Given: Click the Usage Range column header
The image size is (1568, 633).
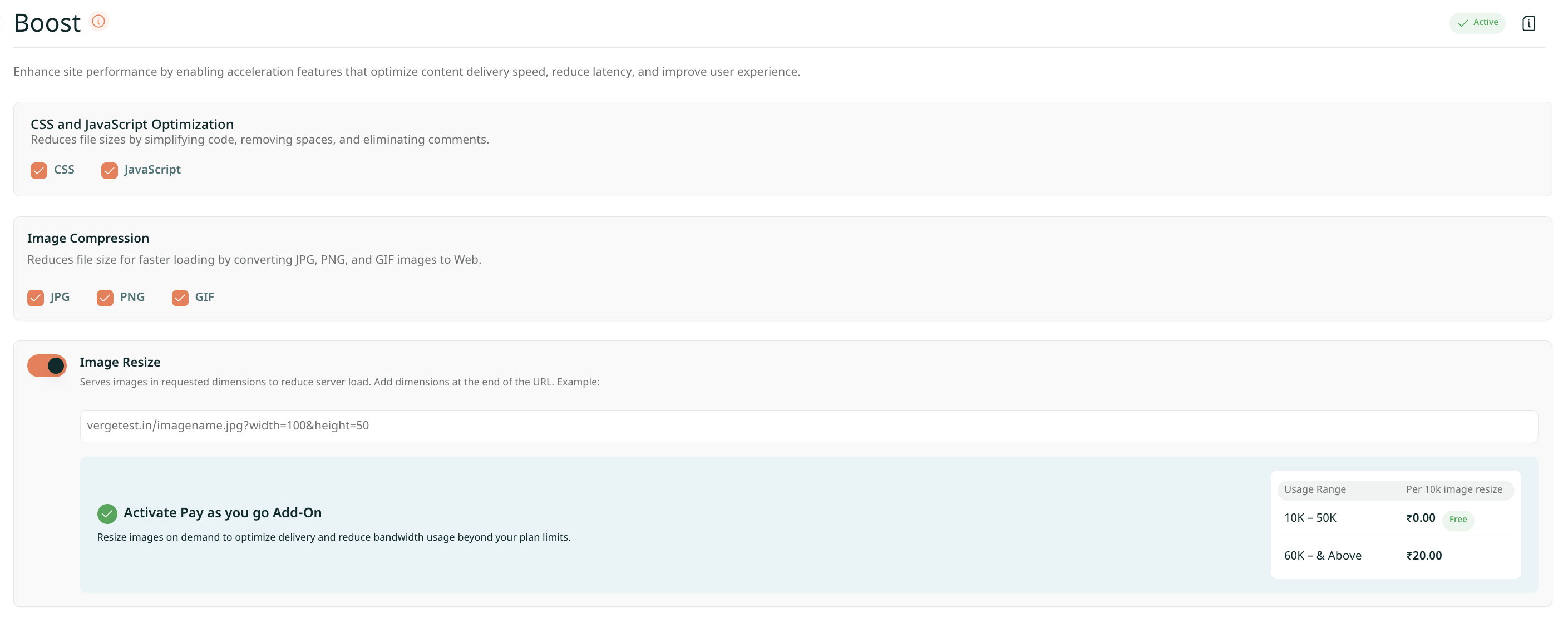Looking at the screenshot, I should point(1314,489).
